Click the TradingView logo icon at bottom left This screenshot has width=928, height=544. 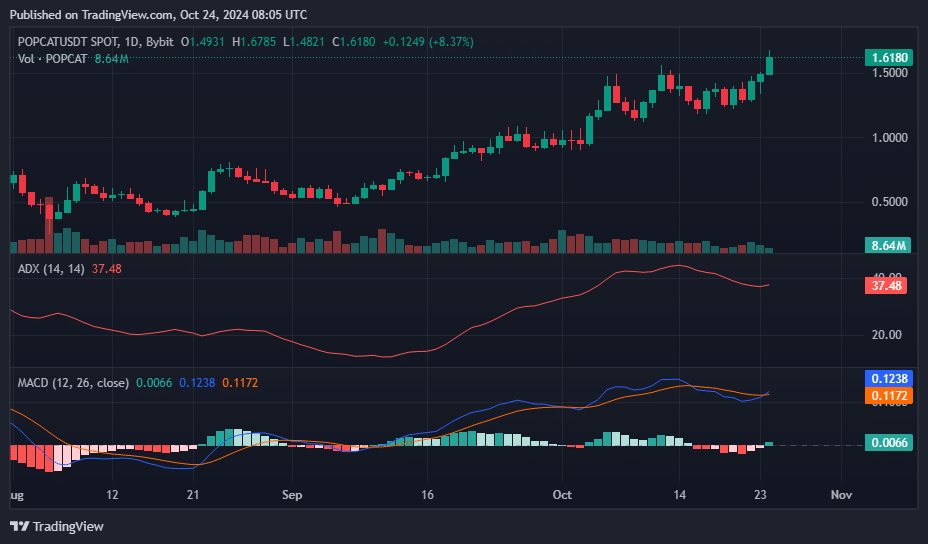click(19, 526)
